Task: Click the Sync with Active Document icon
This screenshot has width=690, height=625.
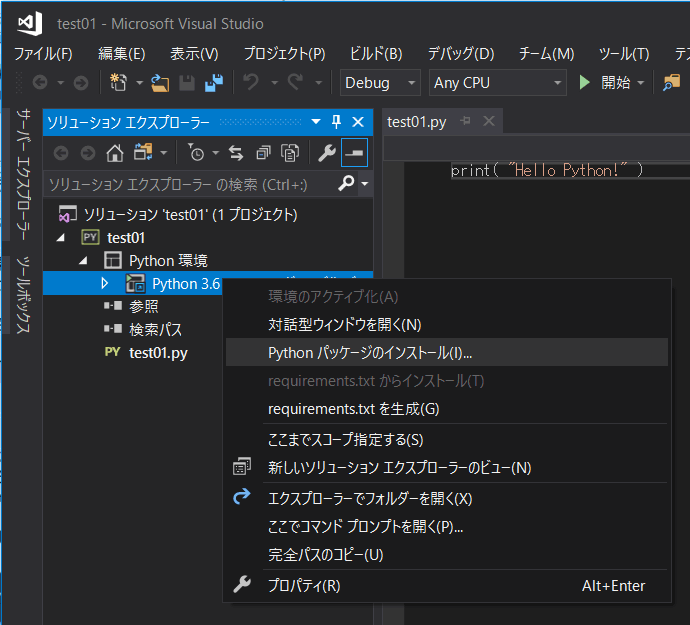Action: click(x=236, y=153)
